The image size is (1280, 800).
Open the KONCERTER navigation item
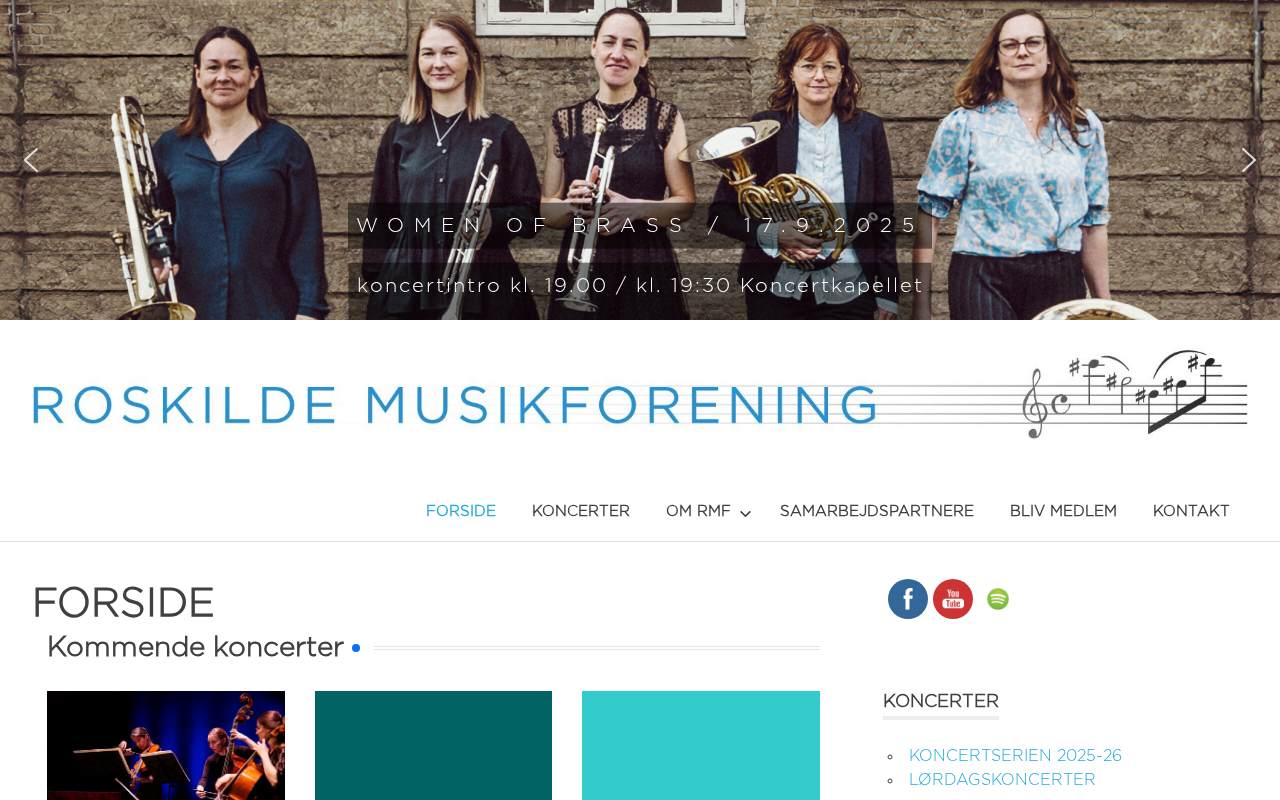pyautogui.click(x=581, y=511)
